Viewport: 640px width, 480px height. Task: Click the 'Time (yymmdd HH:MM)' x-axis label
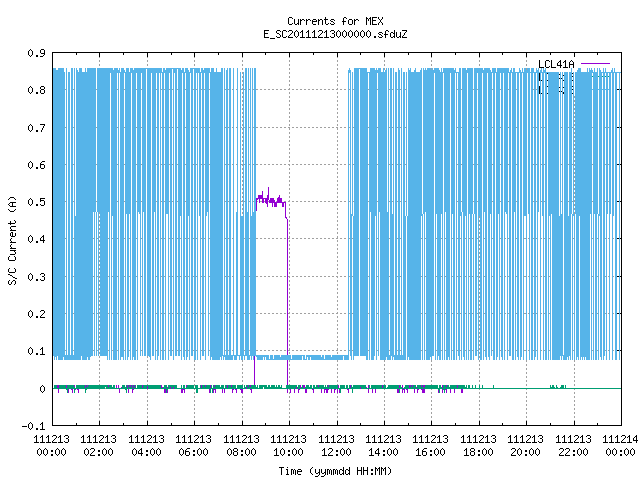point(335,471)
